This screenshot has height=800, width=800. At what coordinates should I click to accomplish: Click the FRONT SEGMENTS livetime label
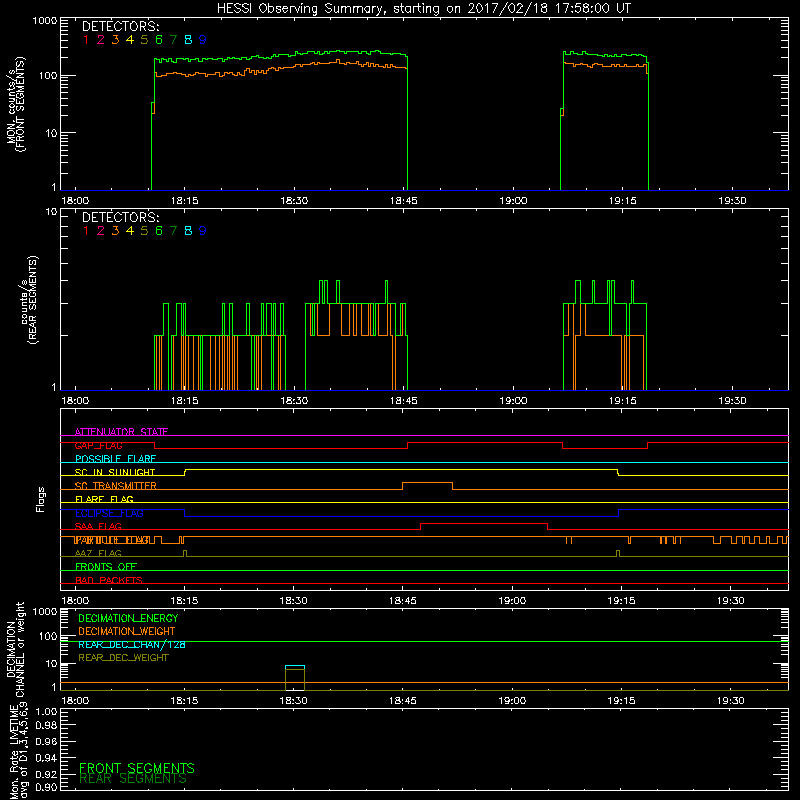[137, 768]
